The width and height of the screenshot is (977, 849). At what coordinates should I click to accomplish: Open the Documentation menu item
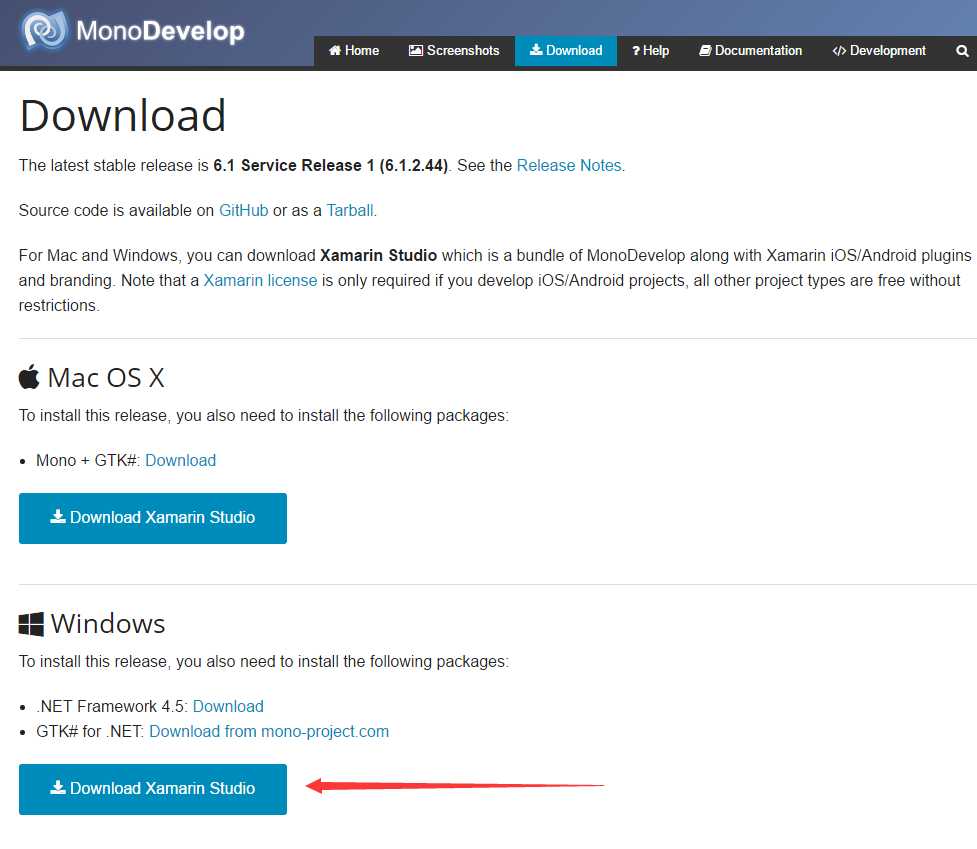tap(750, 50)
